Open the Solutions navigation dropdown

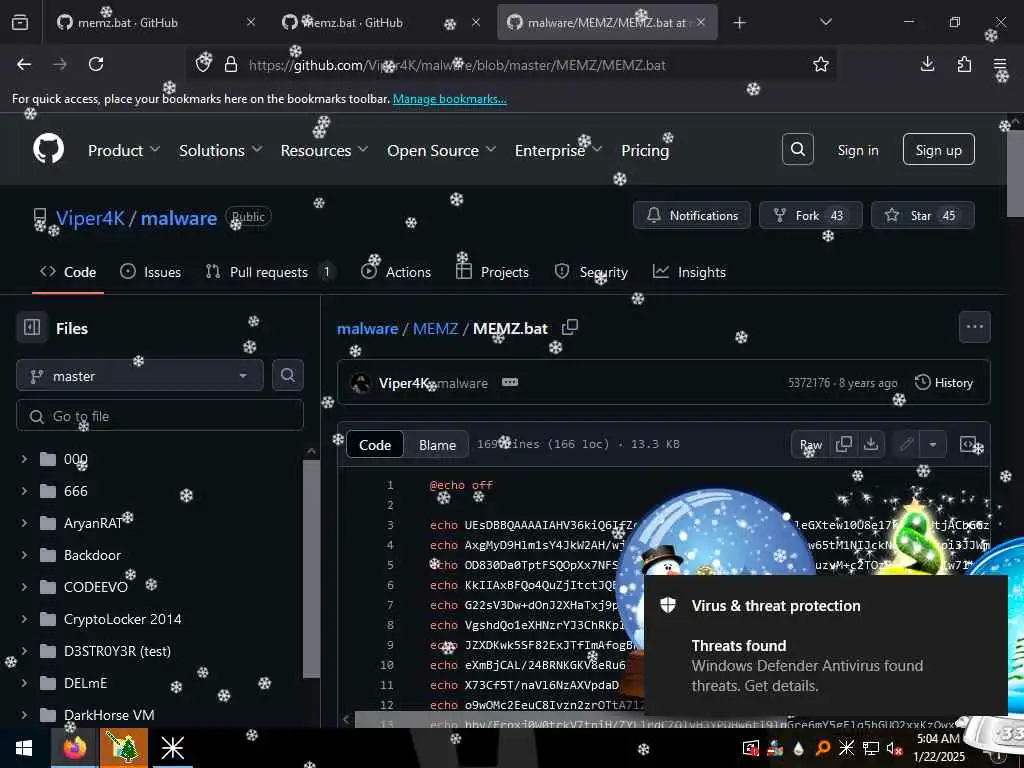pos(221,150)
